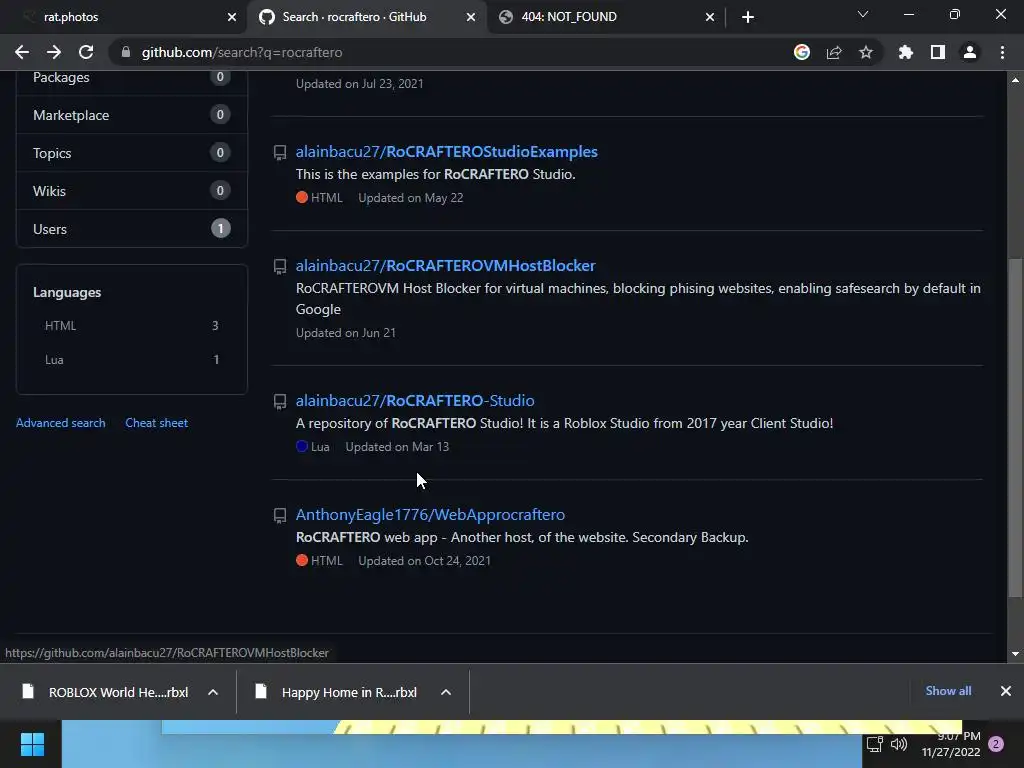Image resolution: width=1024 pixels, height=768 pixels.
Task: Filter results by Wikis
Action: point(131,191)
